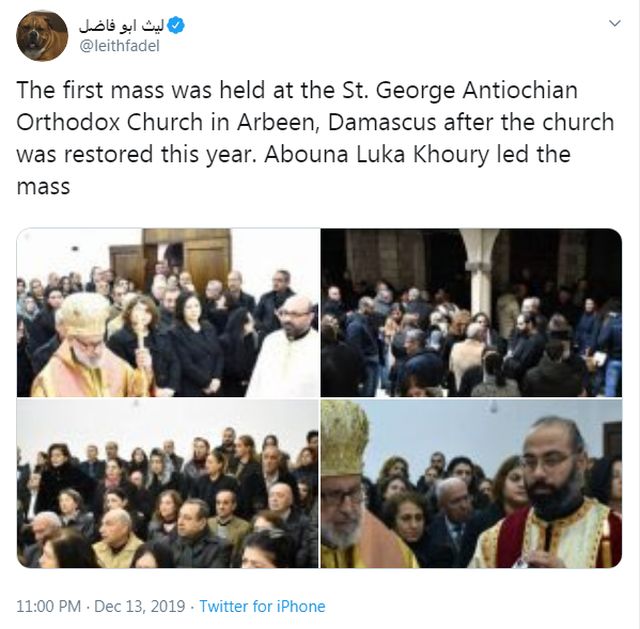View bottom-left photo of seated congregation
Viewport: 640px width, 629px height.
pos(168,483)
